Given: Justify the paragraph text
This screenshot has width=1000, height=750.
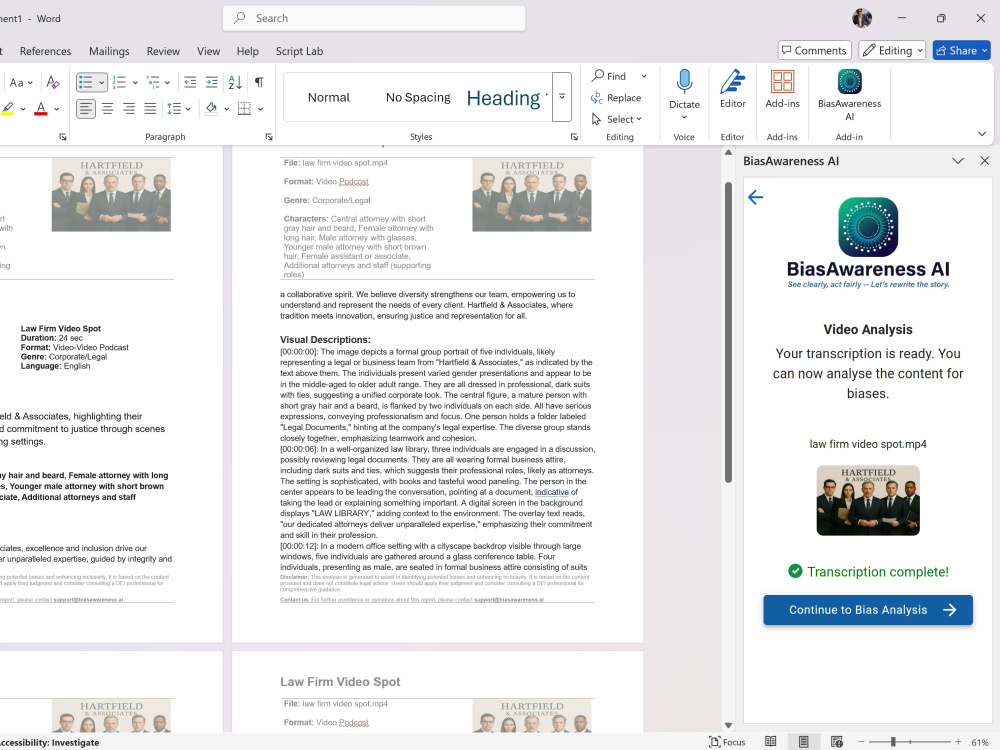Looking at the screenshot, I should pyautogui.click(x=150, y=109).
